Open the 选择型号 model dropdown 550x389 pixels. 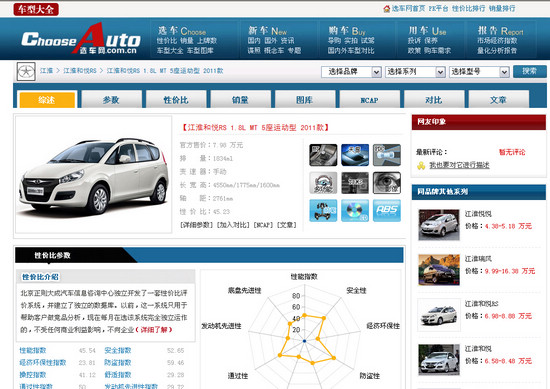(x=479, y=72)
